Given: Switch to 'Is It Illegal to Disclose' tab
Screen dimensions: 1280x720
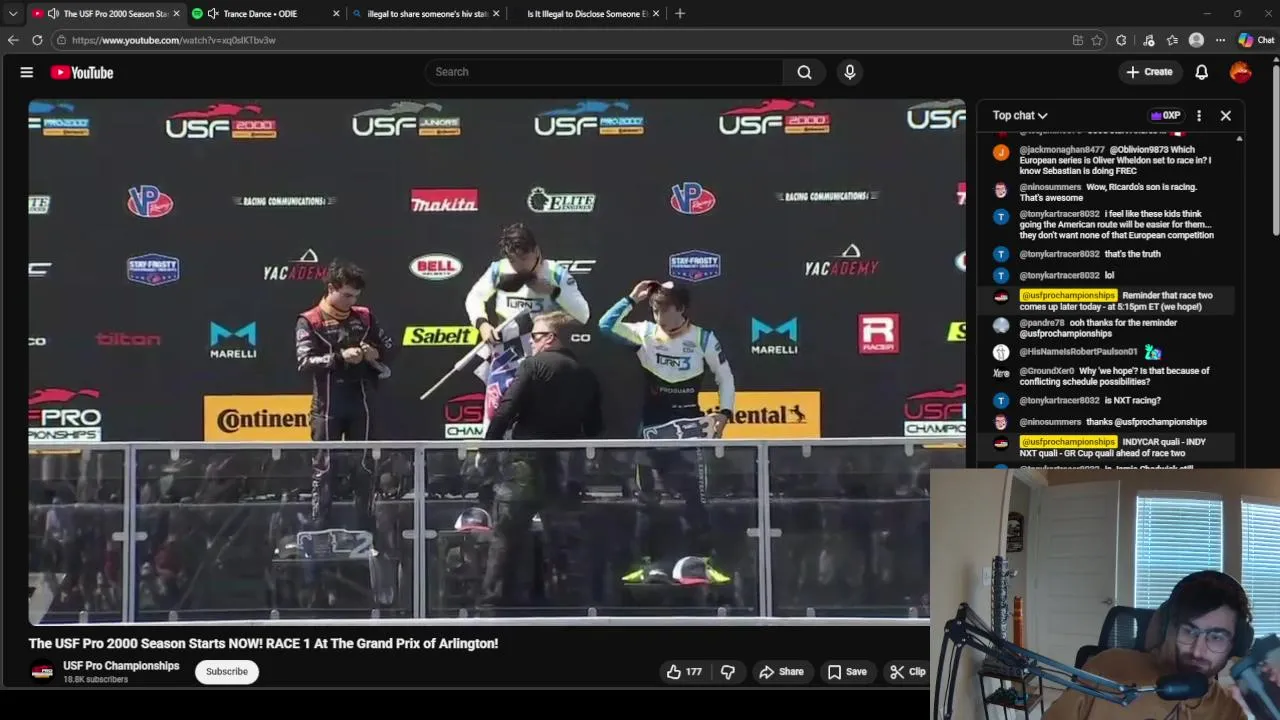Looking at the screenshot, I should tap(588, 13).
